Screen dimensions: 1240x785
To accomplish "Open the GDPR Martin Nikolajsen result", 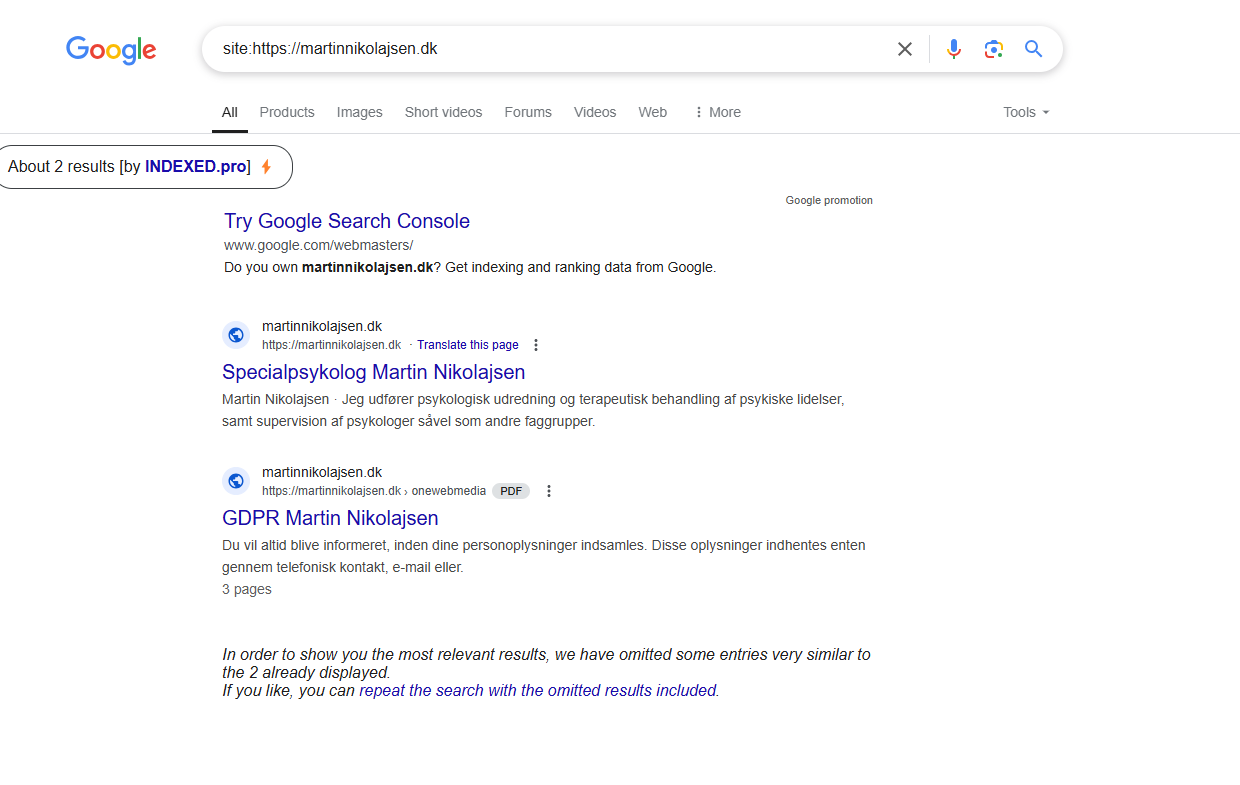I will (330, 518).
